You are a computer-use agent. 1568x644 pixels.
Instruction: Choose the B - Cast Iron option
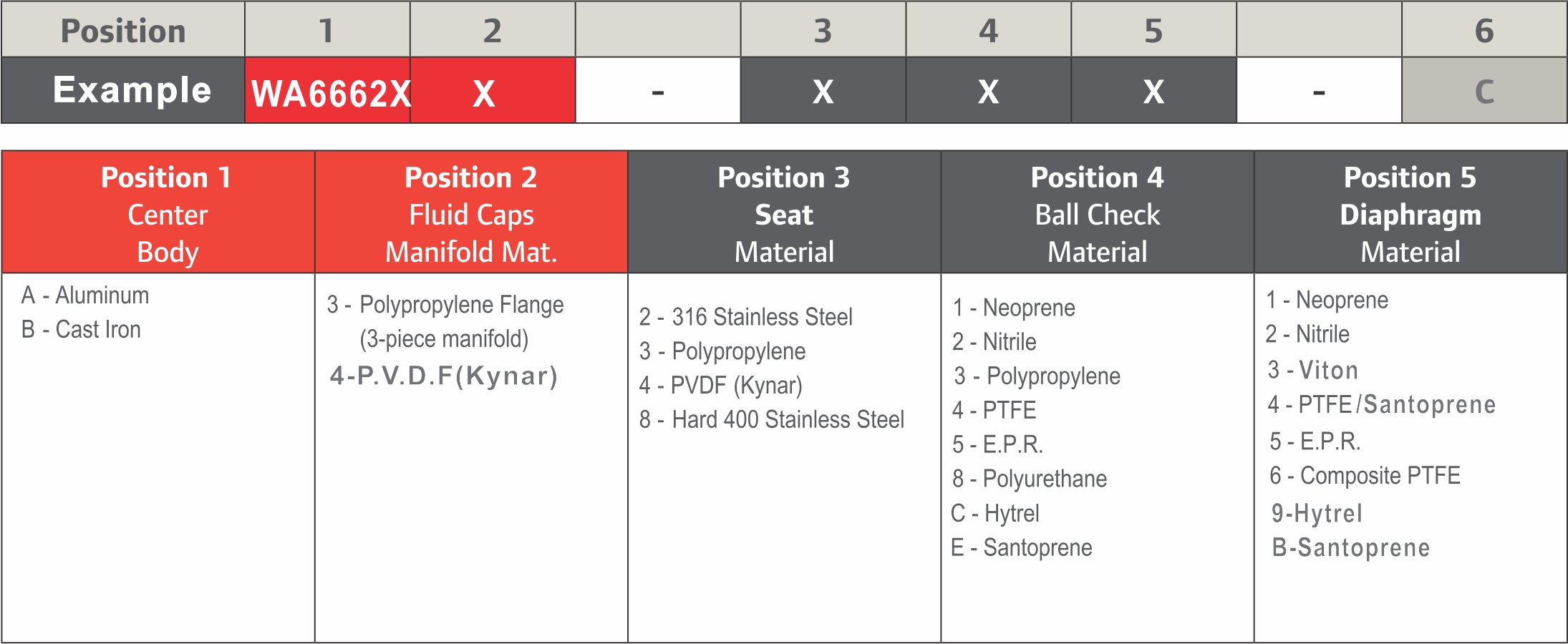81,330
